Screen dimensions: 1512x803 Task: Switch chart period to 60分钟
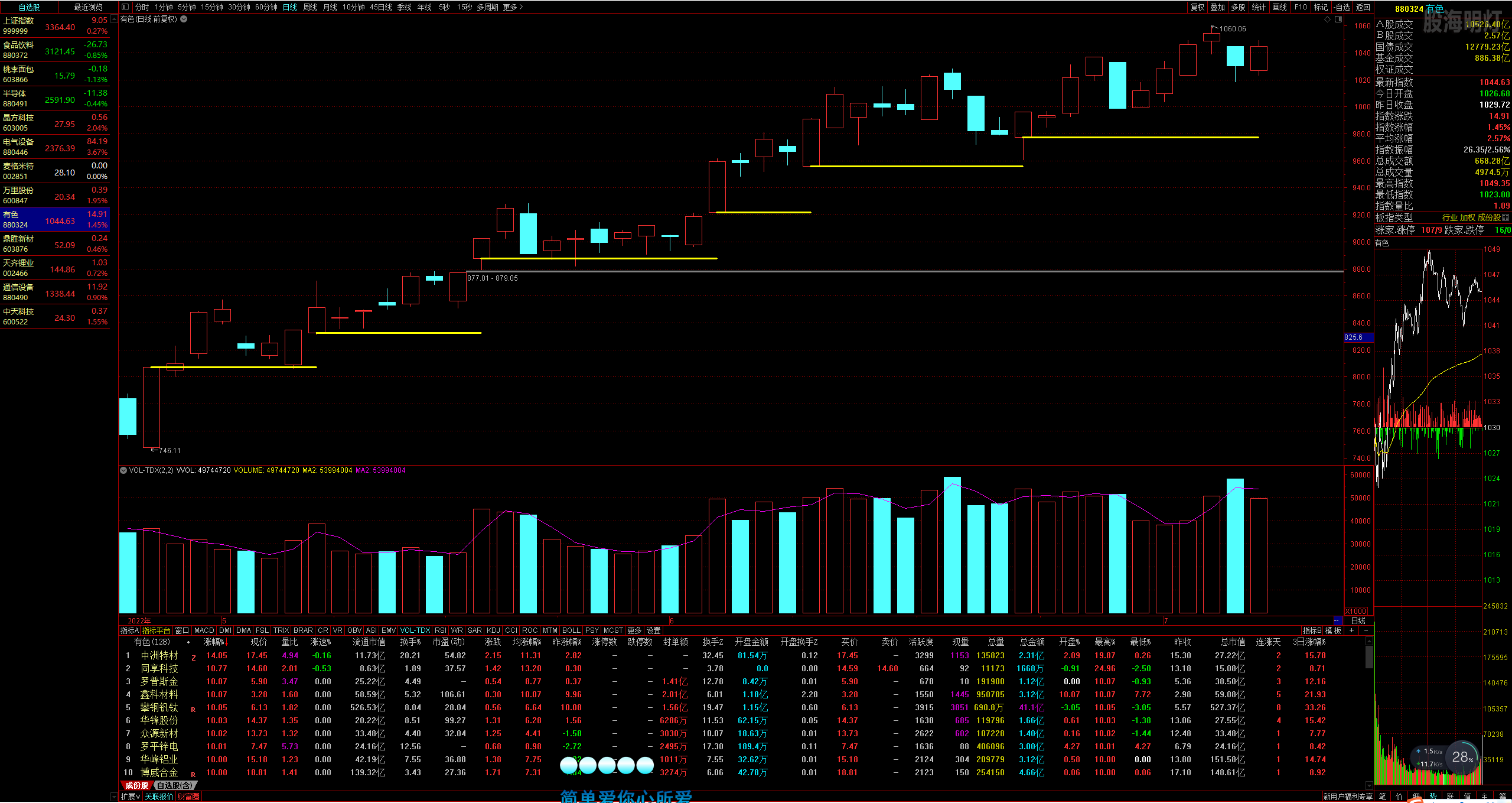point(266,7)
